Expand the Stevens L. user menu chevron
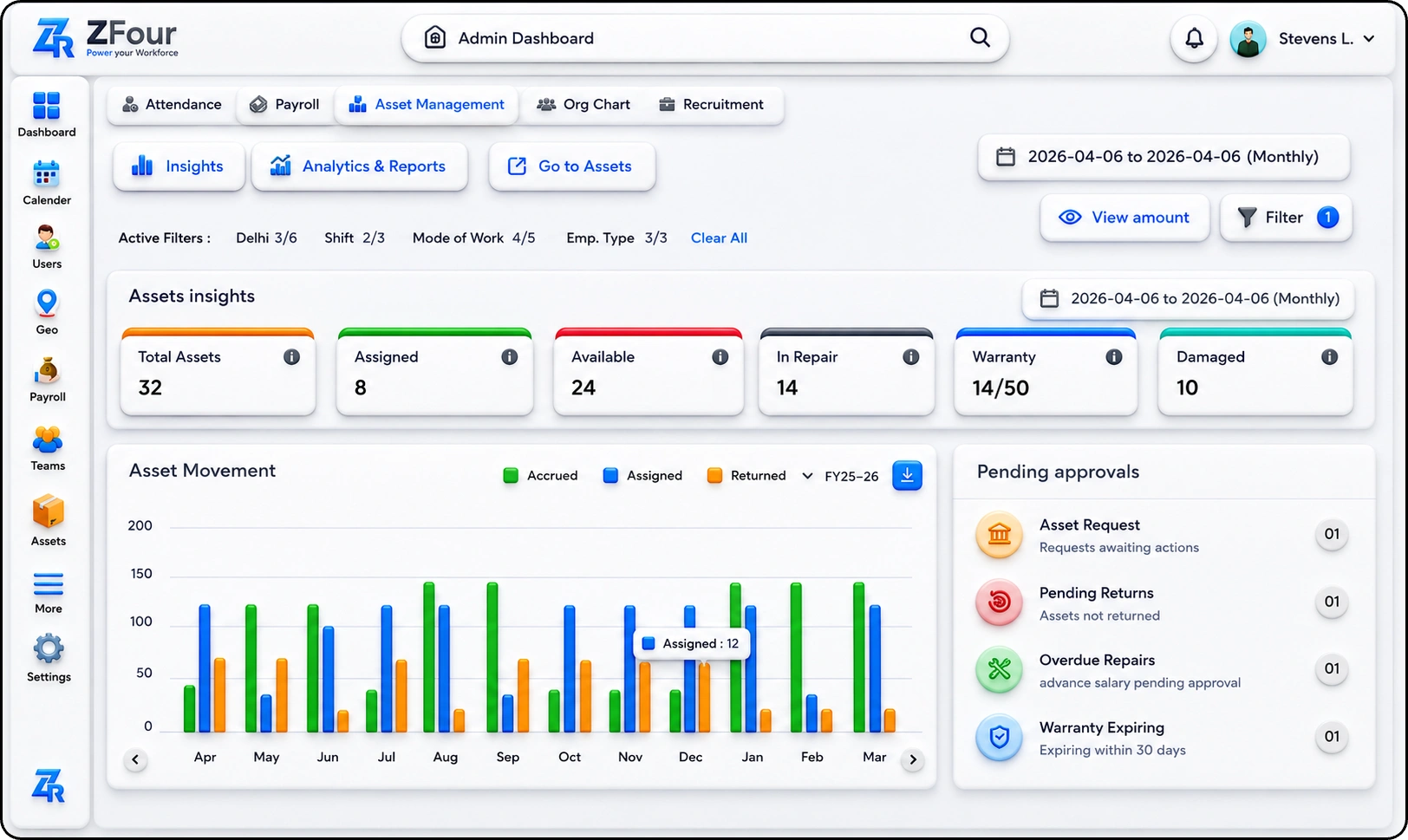Image resolution: width=1408 pixels, height=840 pixels. 1369,38
